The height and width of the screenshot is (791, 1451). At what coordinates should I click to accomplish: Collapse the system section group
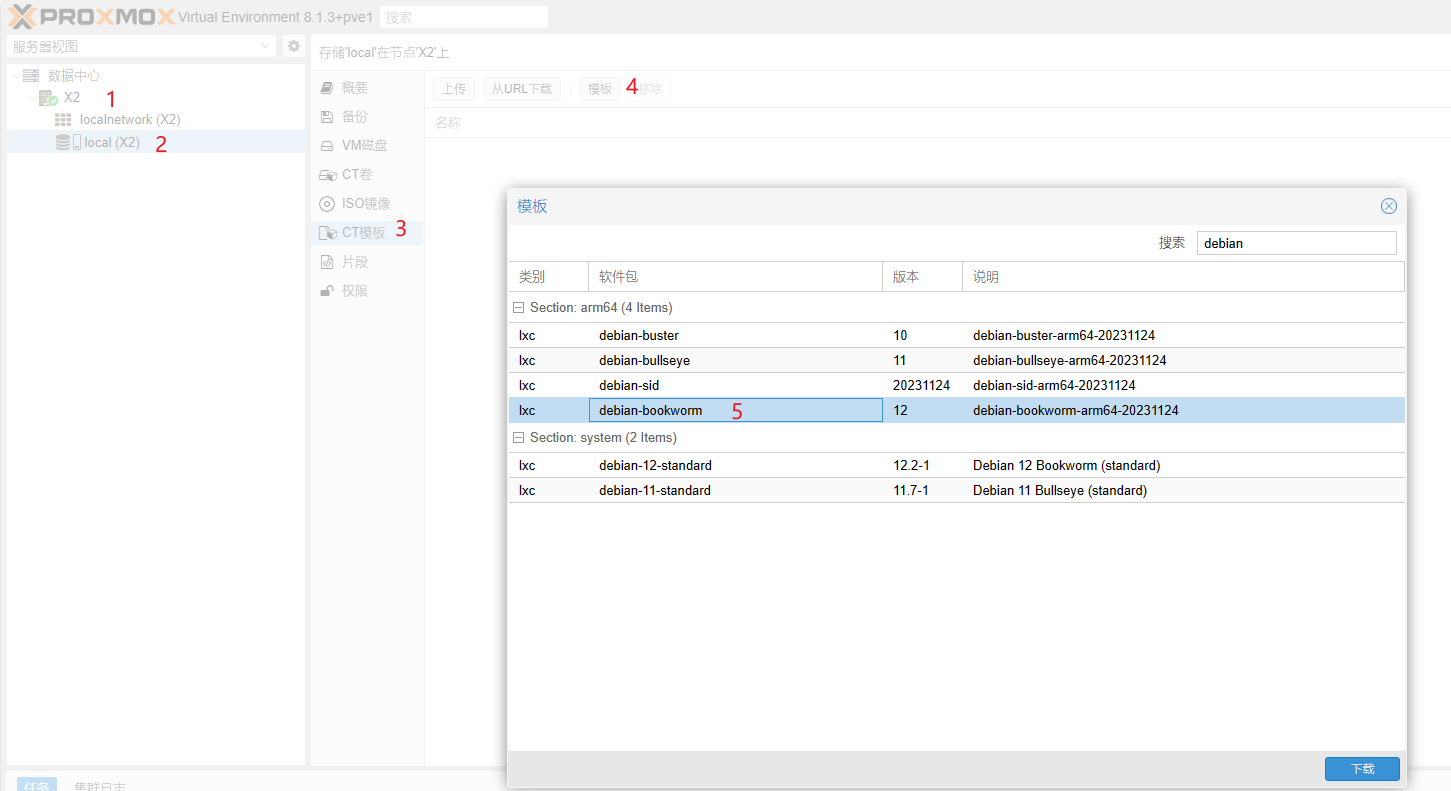[x=518, y=438]
